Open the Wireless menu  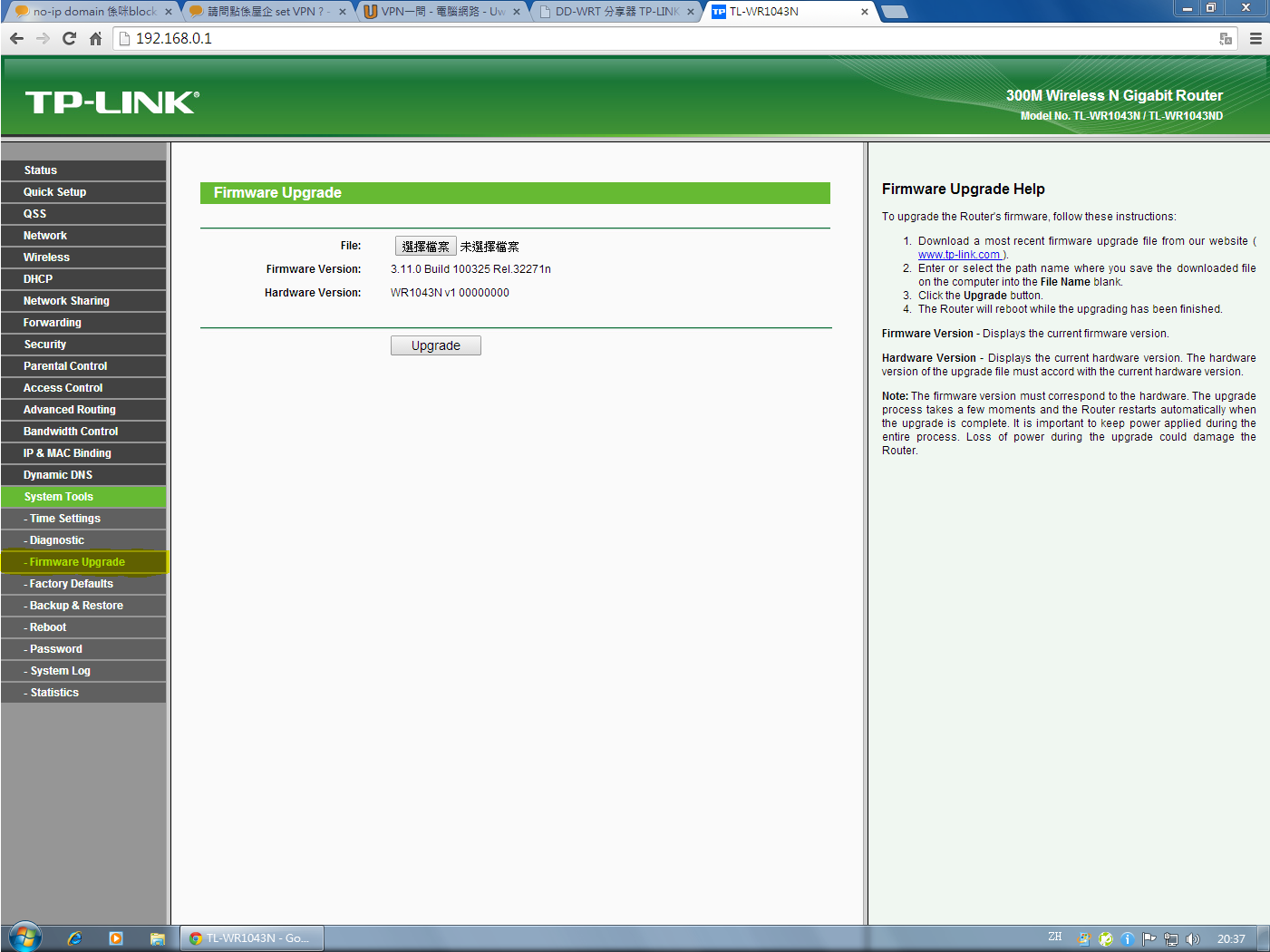coord(83,257)
